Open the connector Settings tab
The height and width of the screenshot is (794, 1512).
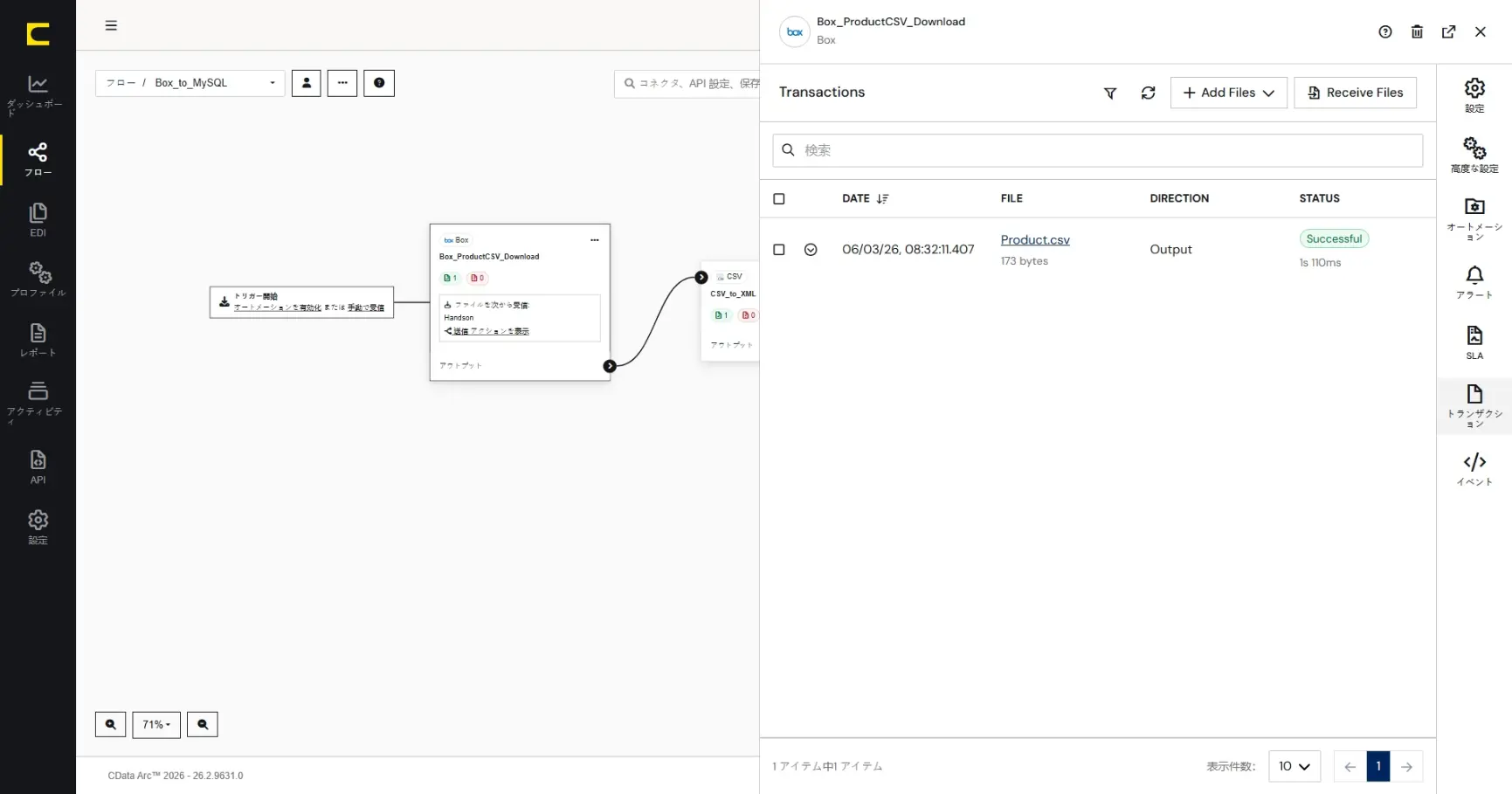(1474, 95)
